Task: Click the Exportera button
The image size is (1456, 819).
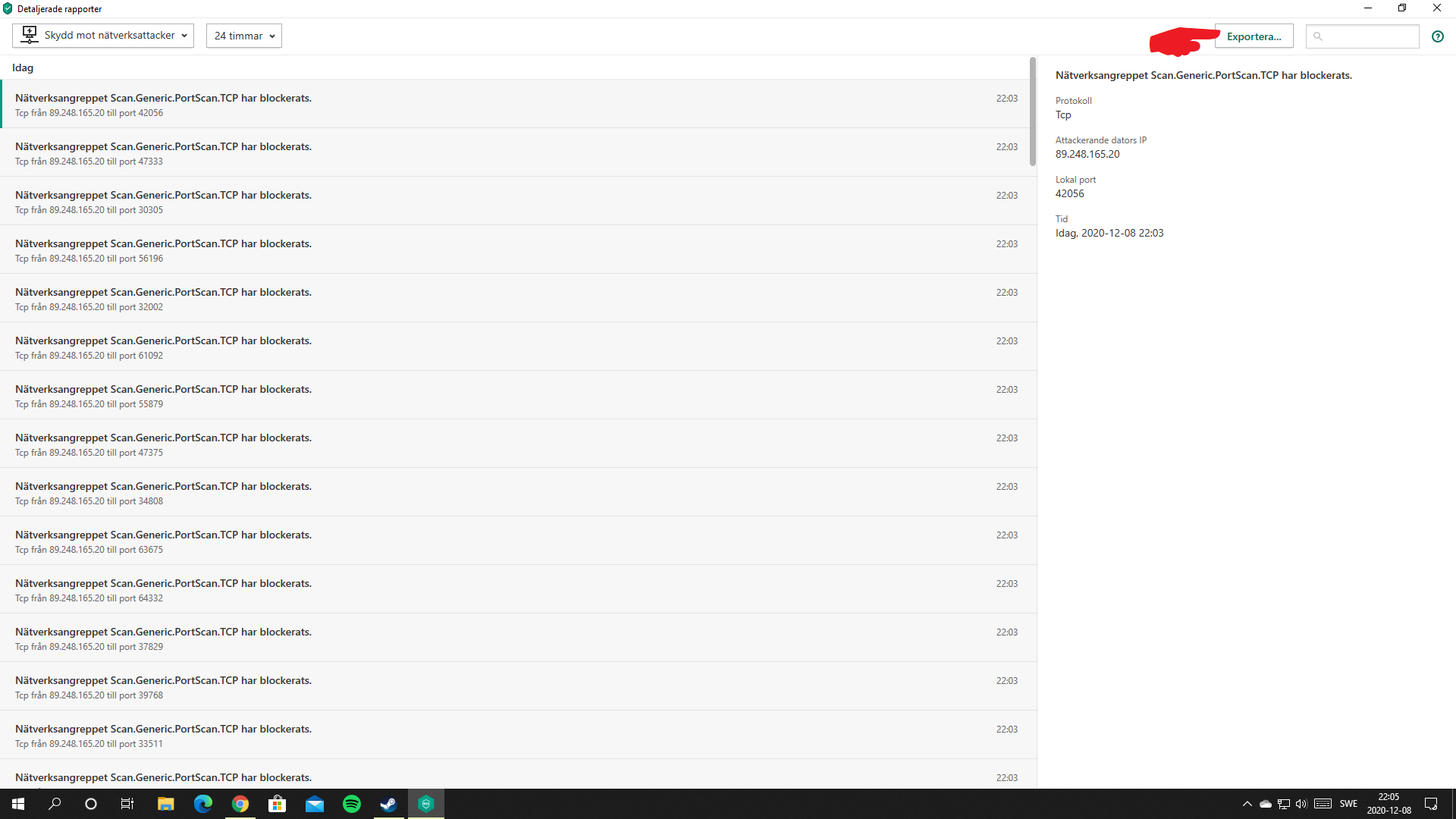Action: 1254,36
